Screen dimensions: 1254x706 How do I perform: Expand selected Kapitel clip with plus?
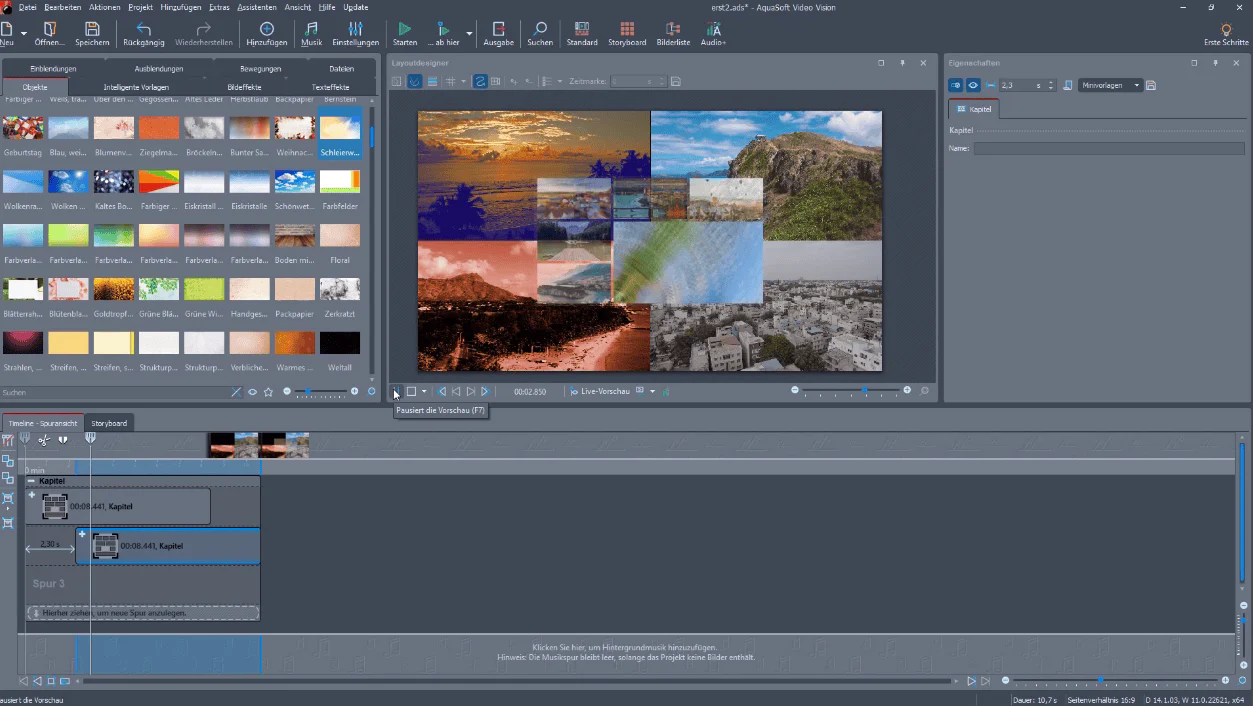82,534
